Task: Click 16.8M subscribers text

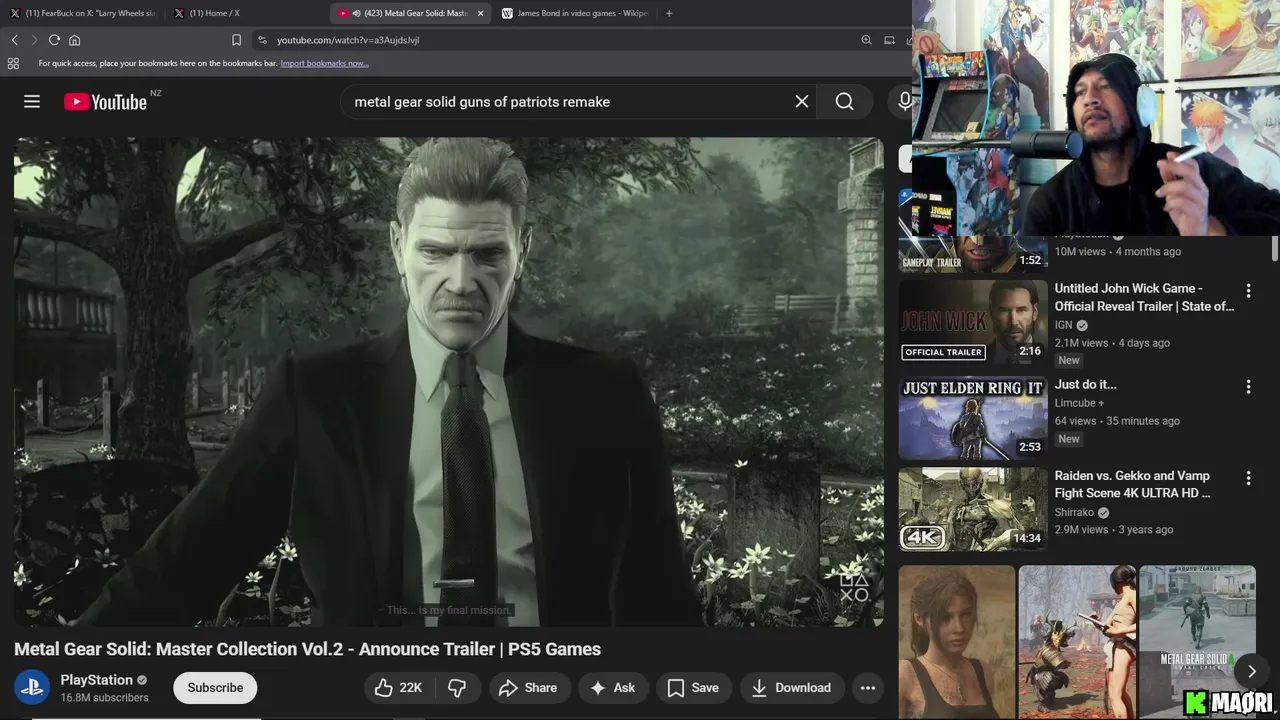Action: 104,698
